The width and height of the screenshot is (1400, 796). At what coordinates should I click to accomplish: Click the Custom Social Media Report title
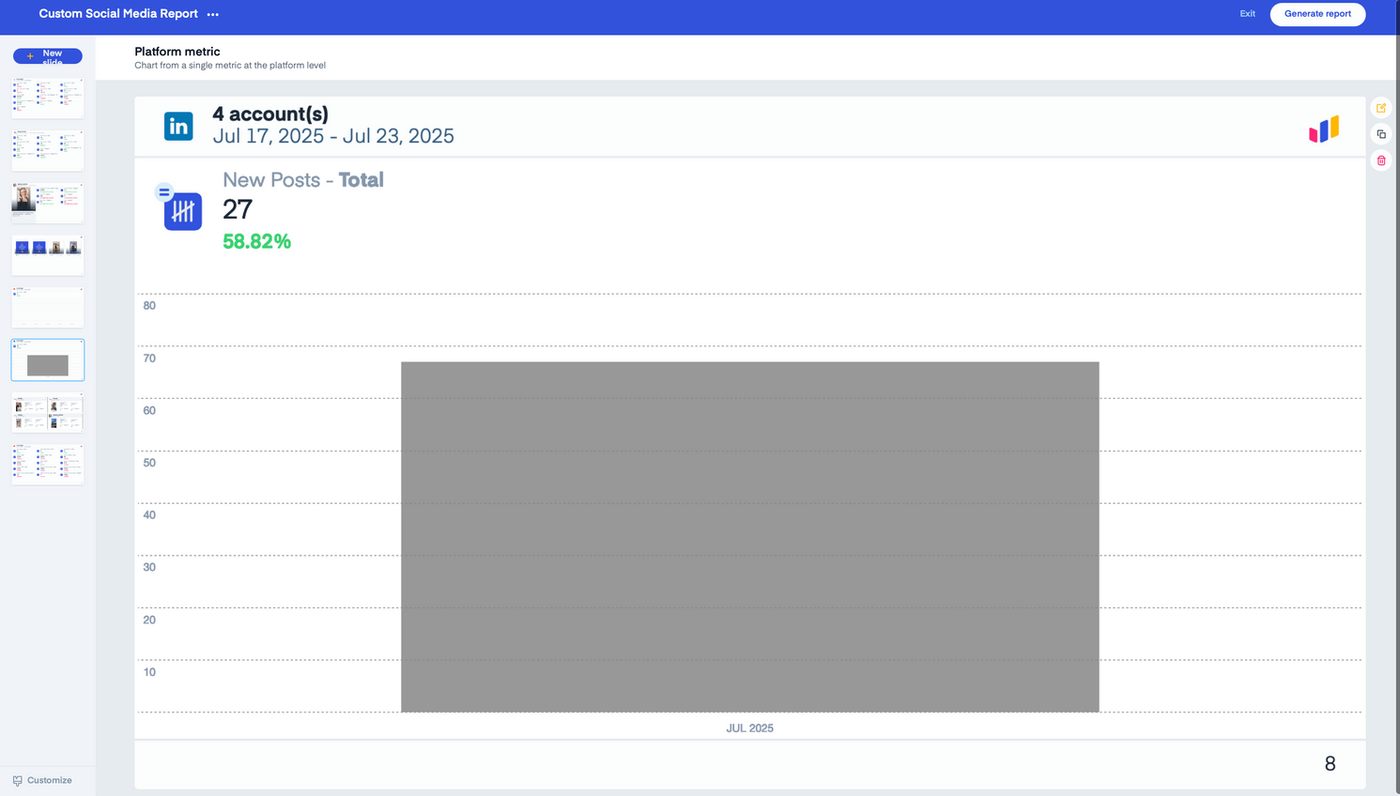pyautogui.click(x=118, y=14)
